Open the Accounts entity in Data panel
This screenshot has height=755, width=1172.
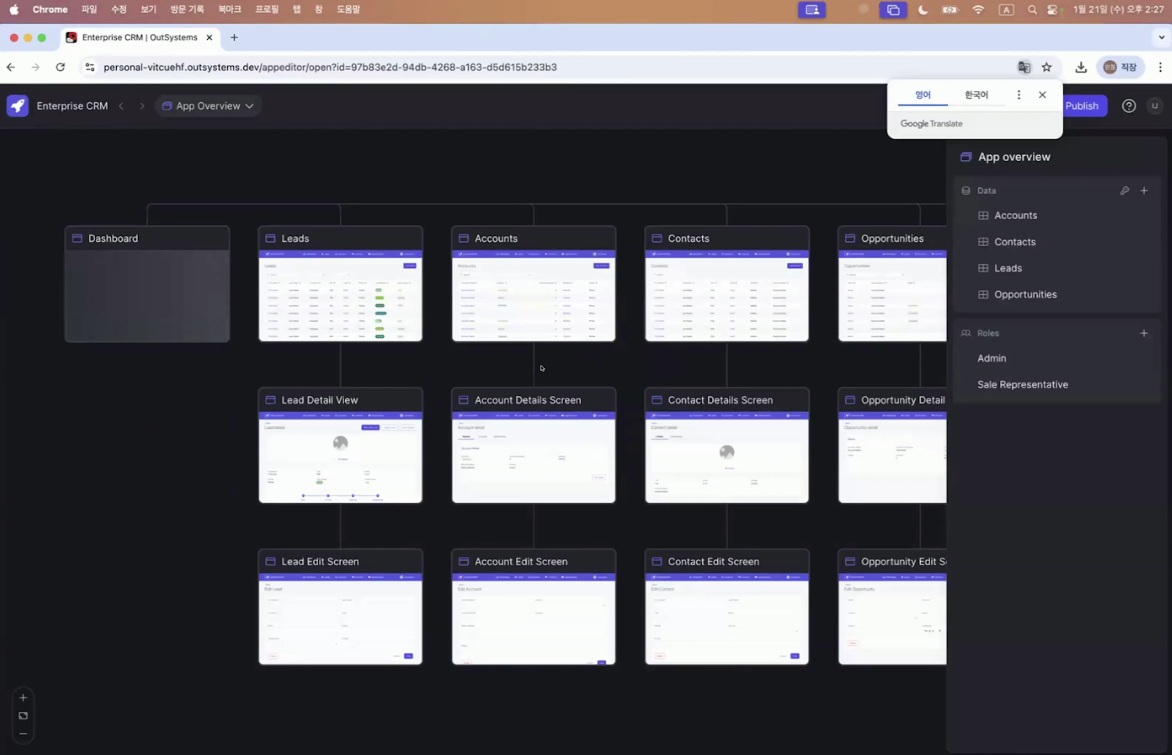(x=1015, y=216)
